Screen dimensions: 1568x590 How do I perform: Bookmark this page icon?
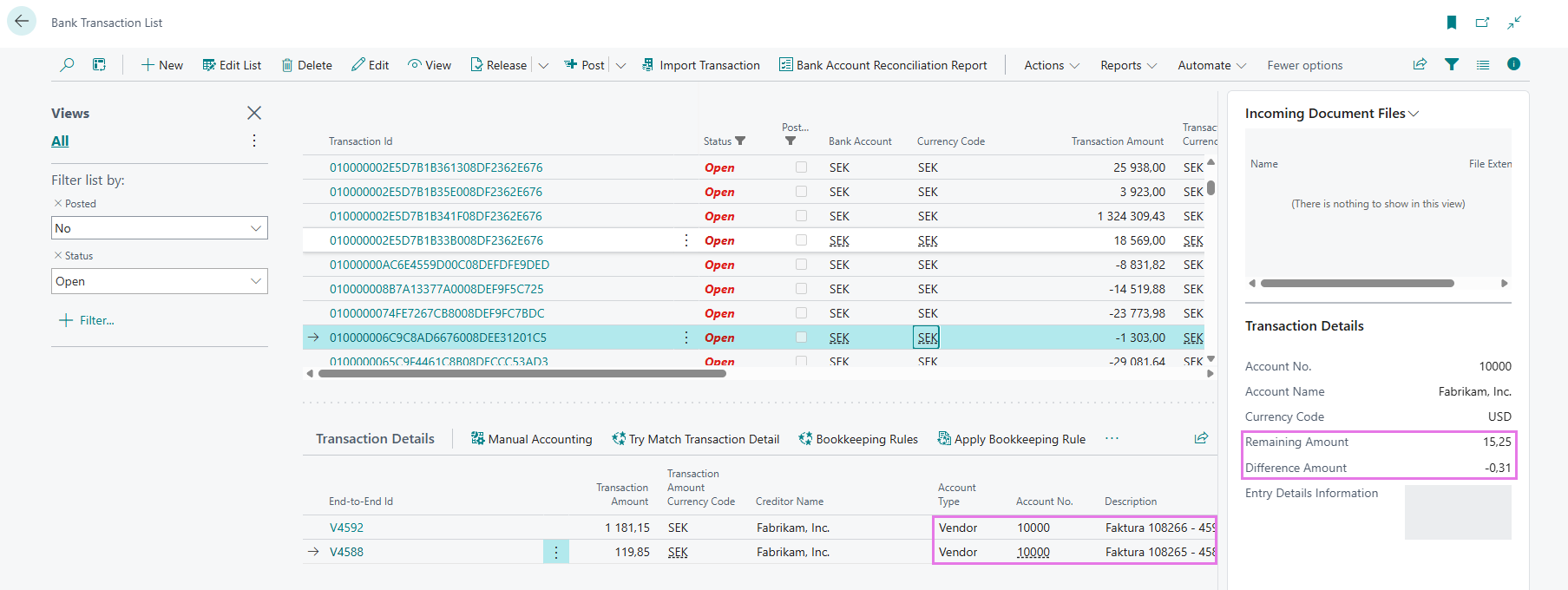click(x=1452, y=23)
